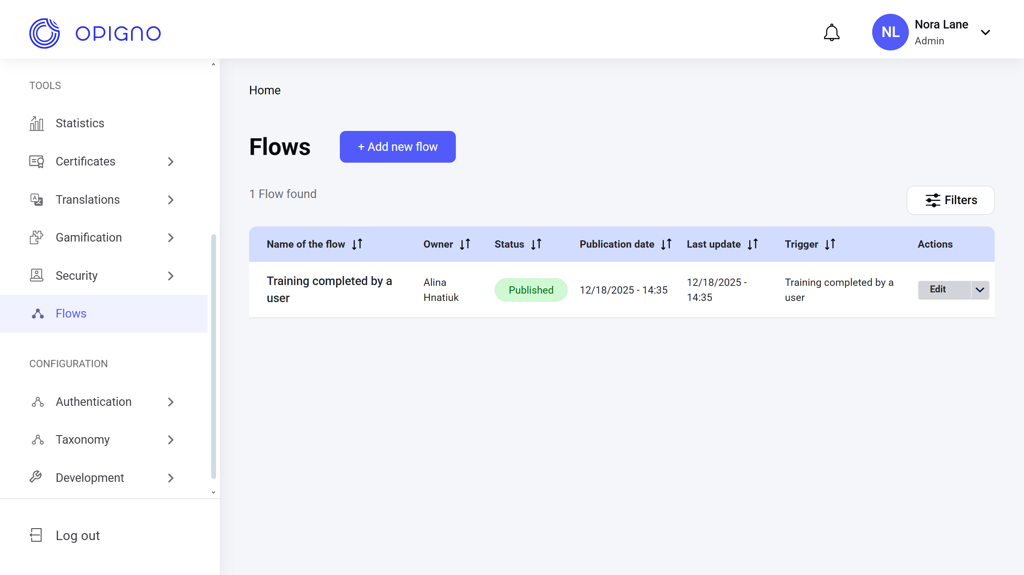Screen dimensions: 1024x575
Task: Click the Flows sidebar icon
Action: (38, 314)
